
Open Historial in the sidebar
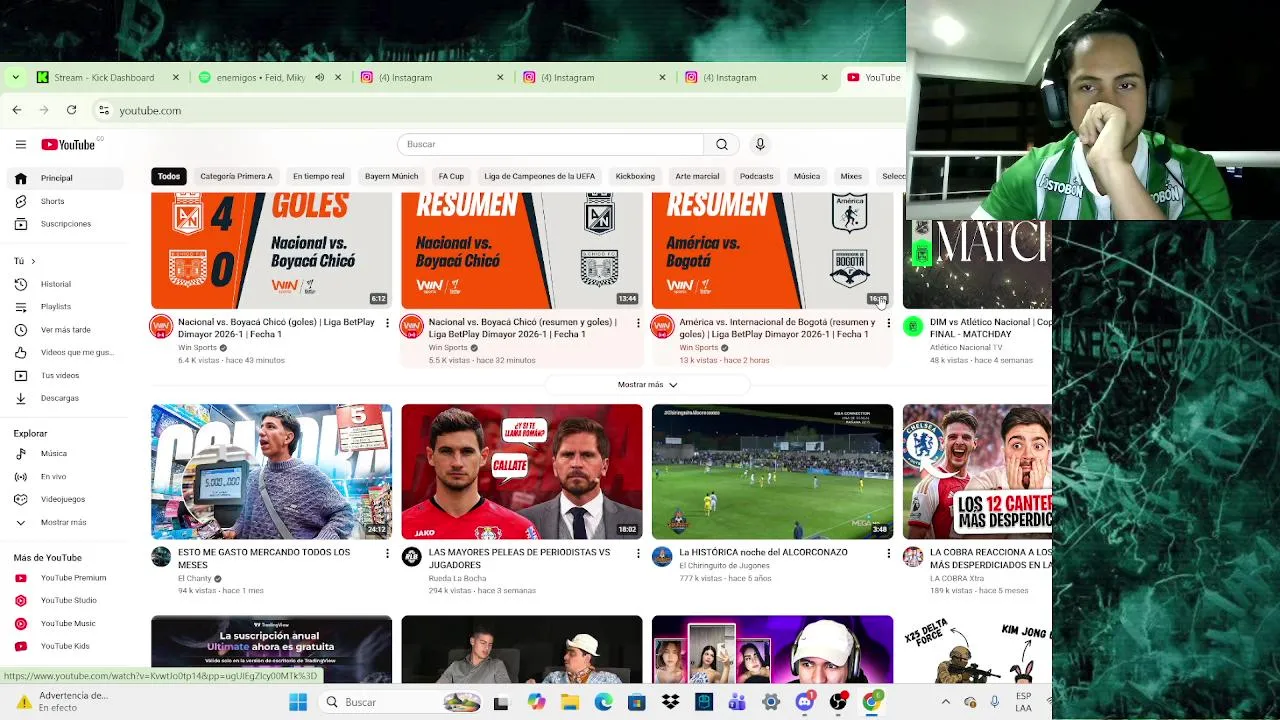pyautogui.click(x=64, y=284)
